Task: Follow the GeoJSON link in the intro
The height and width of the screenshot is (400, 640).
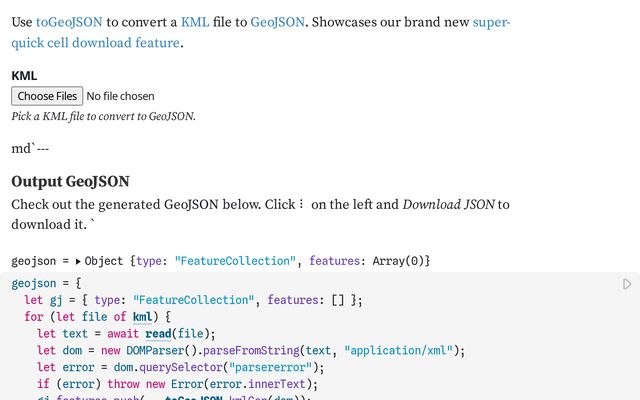Action: [x=278, y=22]
